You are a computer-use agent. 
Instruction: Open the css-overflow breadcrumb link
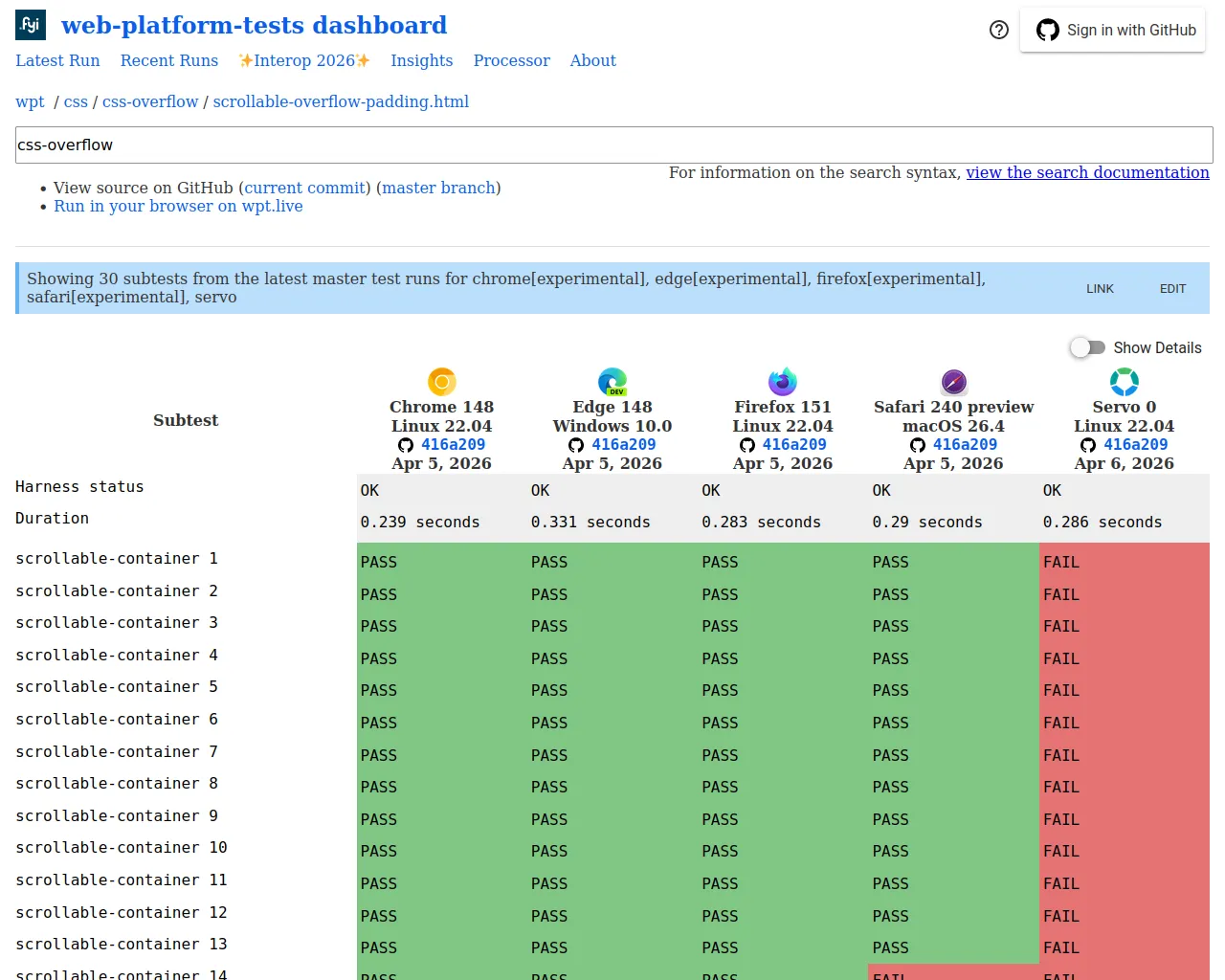tap(150, 100)
